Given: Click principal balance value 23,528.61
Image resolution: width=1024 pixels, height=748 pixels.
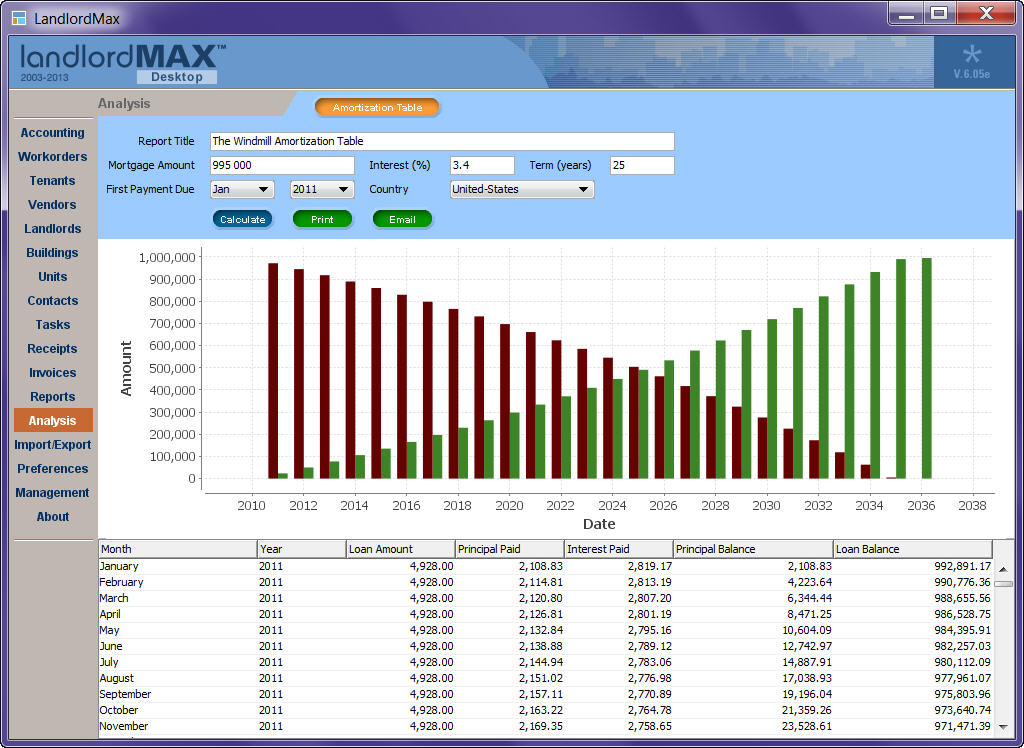Looking at the screenshot, I should [x=807, y=726].
